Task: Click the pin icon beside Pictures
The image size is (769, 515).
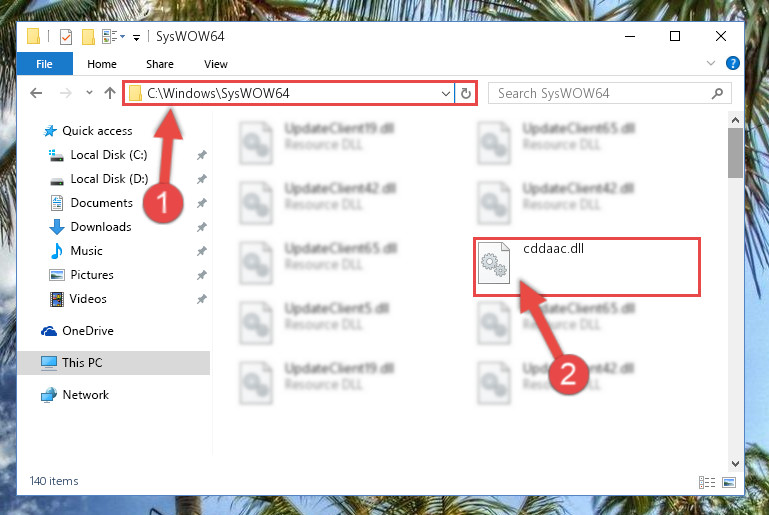Action: tap(202, 275)
